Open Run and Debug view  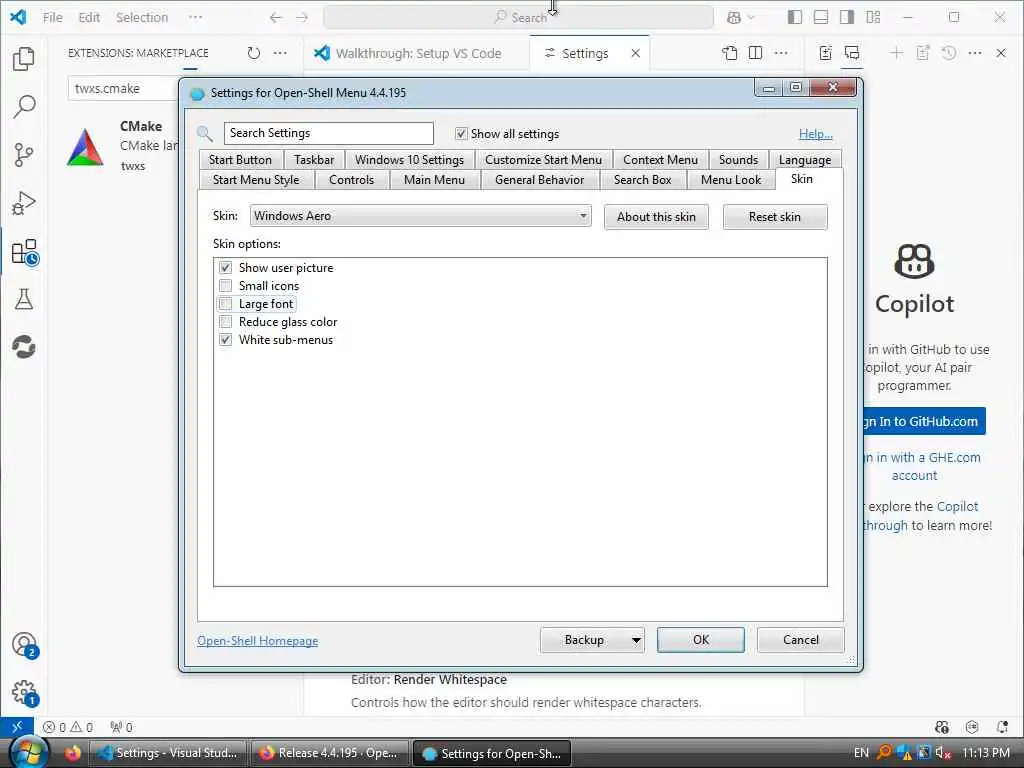(24, 203)
